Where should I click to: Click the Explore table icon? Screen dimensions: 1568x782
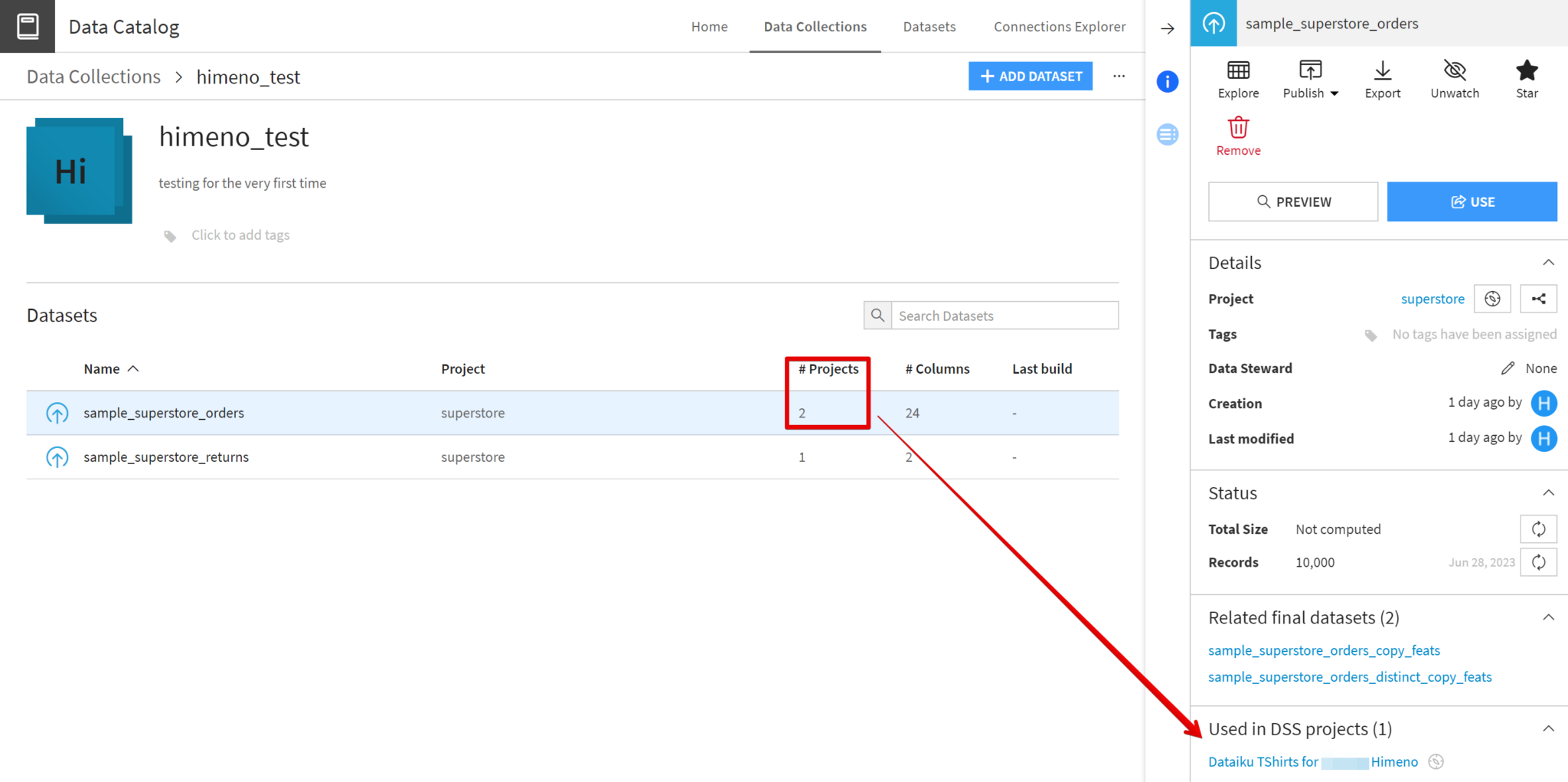[x=1238, y=71]
